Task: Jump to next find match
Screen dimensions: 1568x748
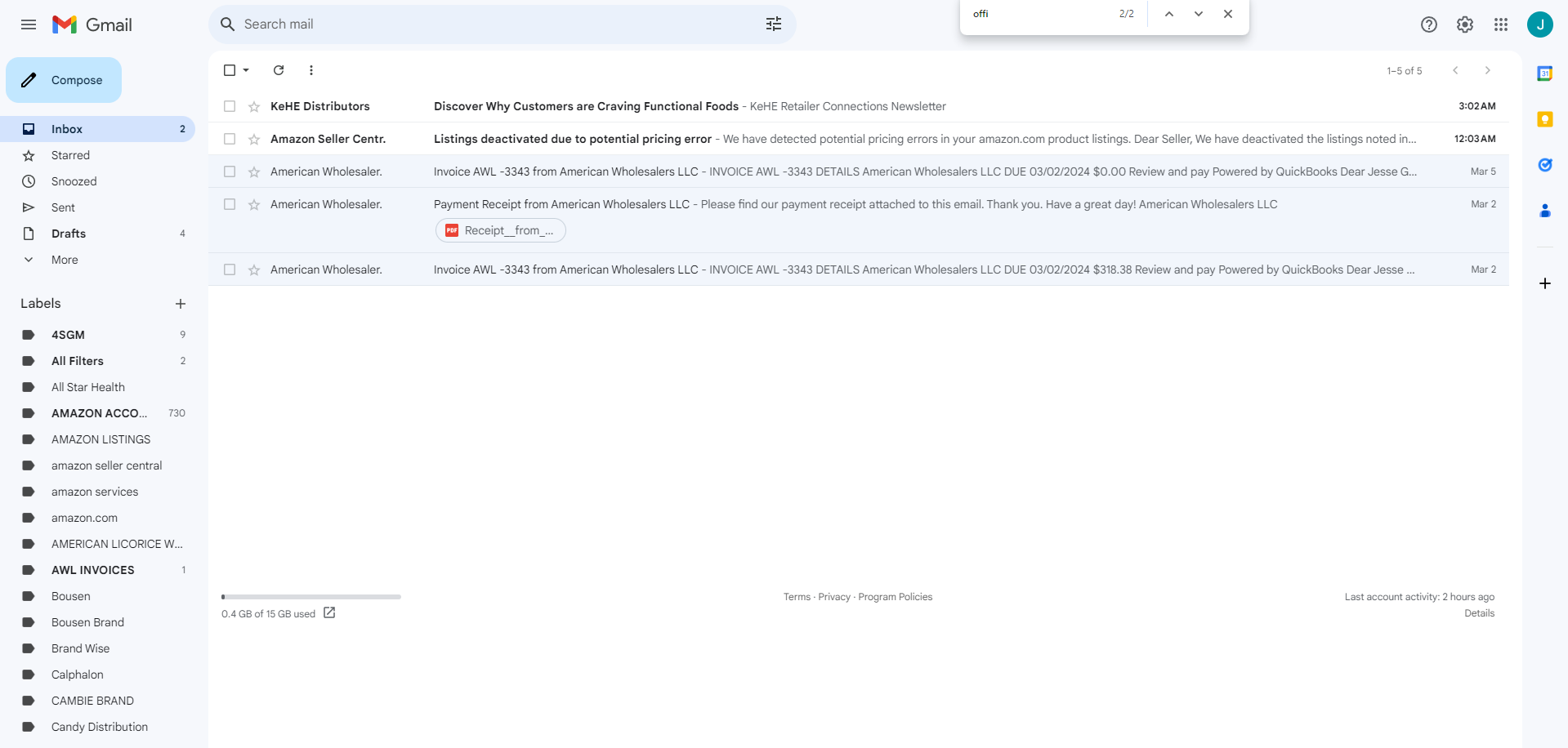Action: pyautogui.click(x=1199, y=14)
